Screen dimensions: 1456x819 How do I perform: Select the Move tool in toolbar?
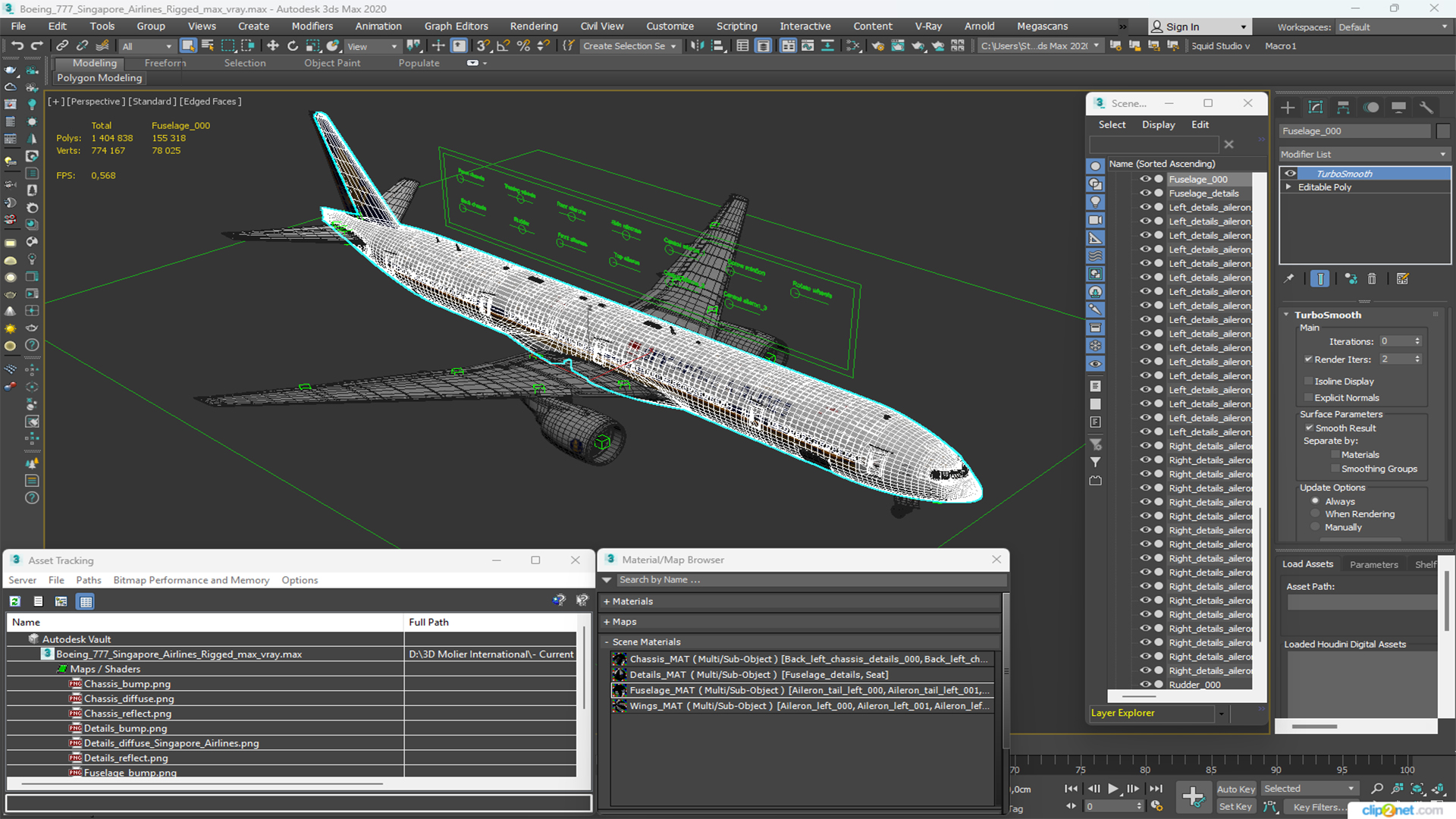pyautogui.click(x=437, y=46)
